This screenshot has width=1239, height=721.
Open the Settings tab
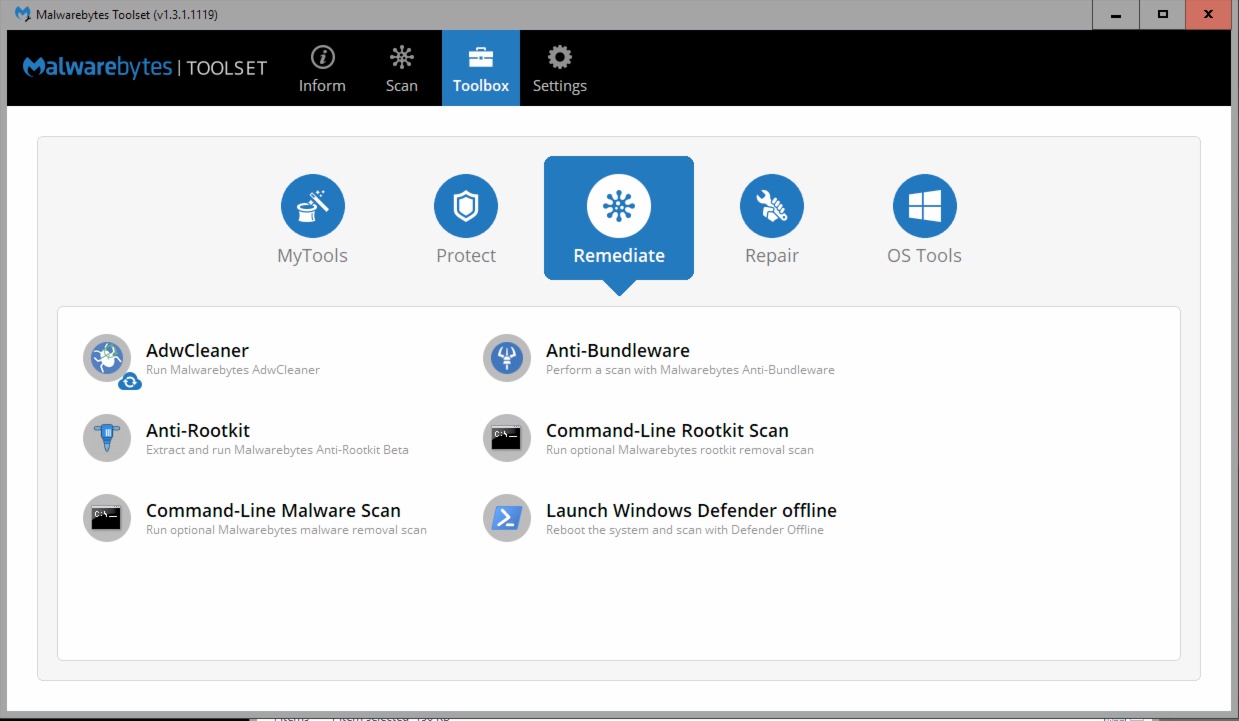tap(559, 68)
